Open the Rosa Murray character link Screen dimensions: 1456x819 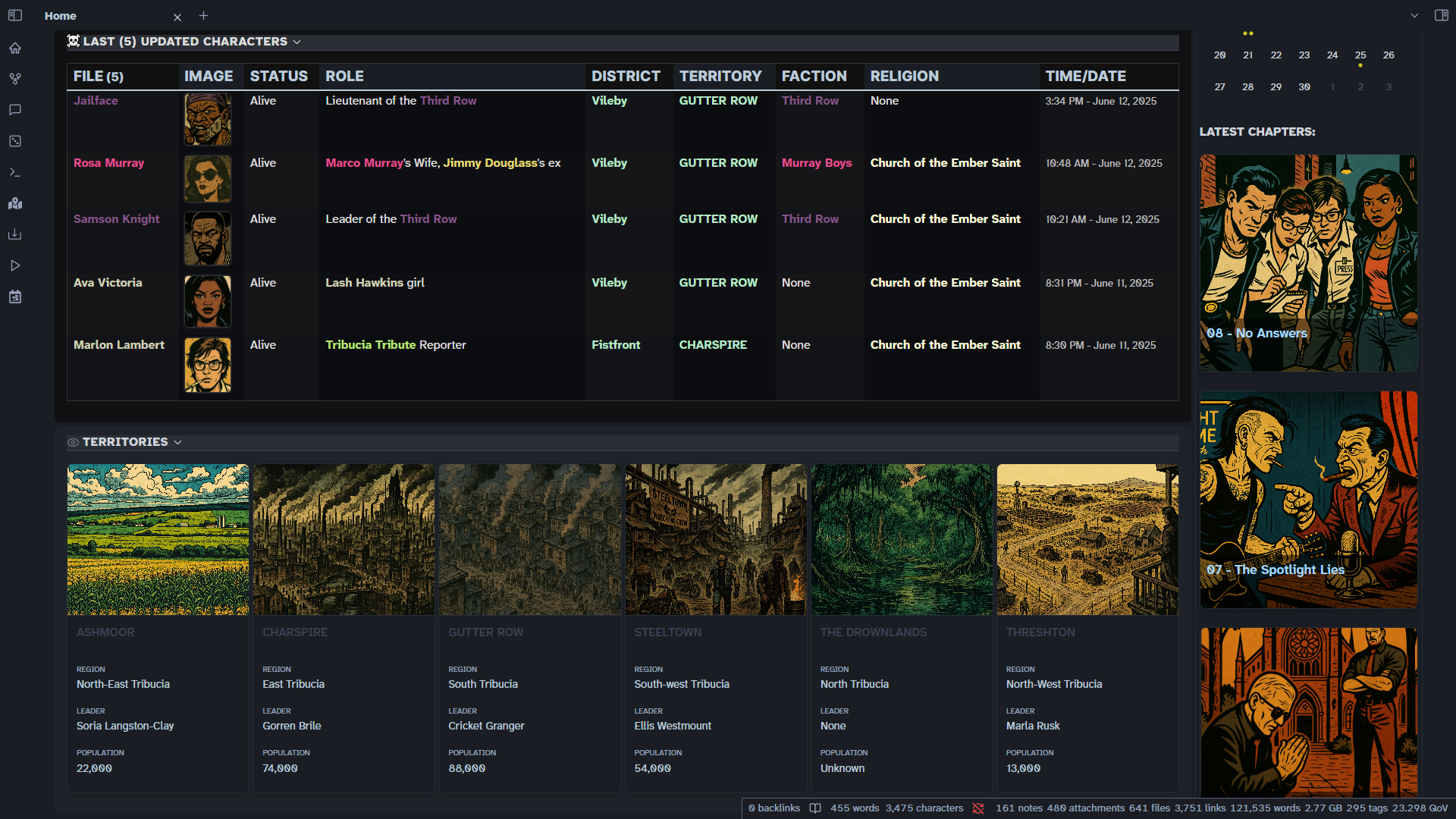pos(108,163)
